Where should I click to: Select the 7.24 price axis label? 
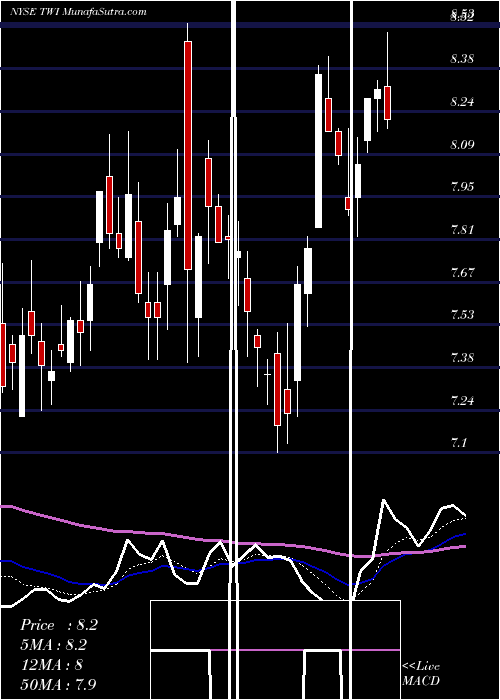[462, 400]
